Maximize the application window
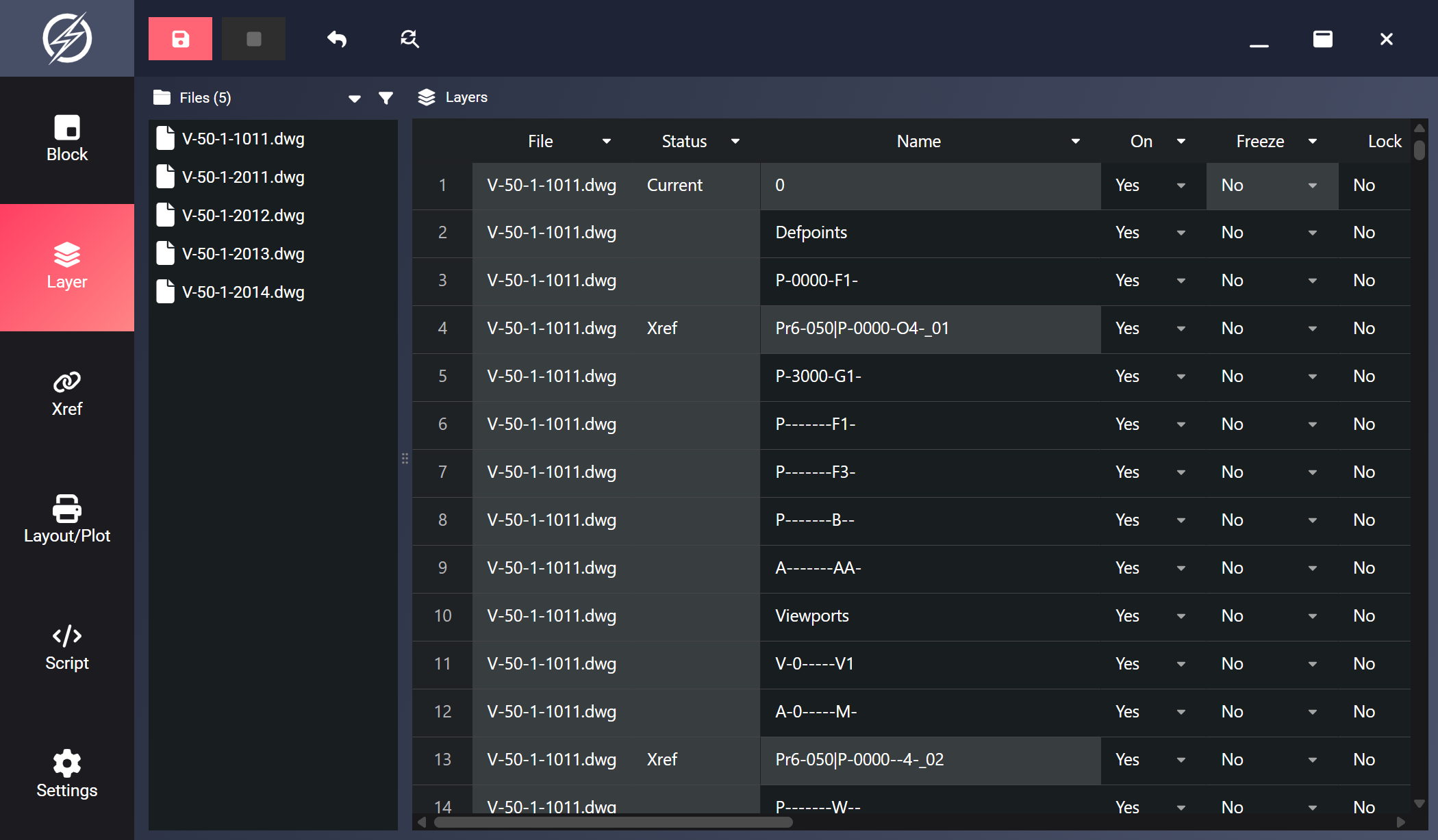Image resolution: width=1438 pixels, height=840 pixels. (x=1323, y=39)
